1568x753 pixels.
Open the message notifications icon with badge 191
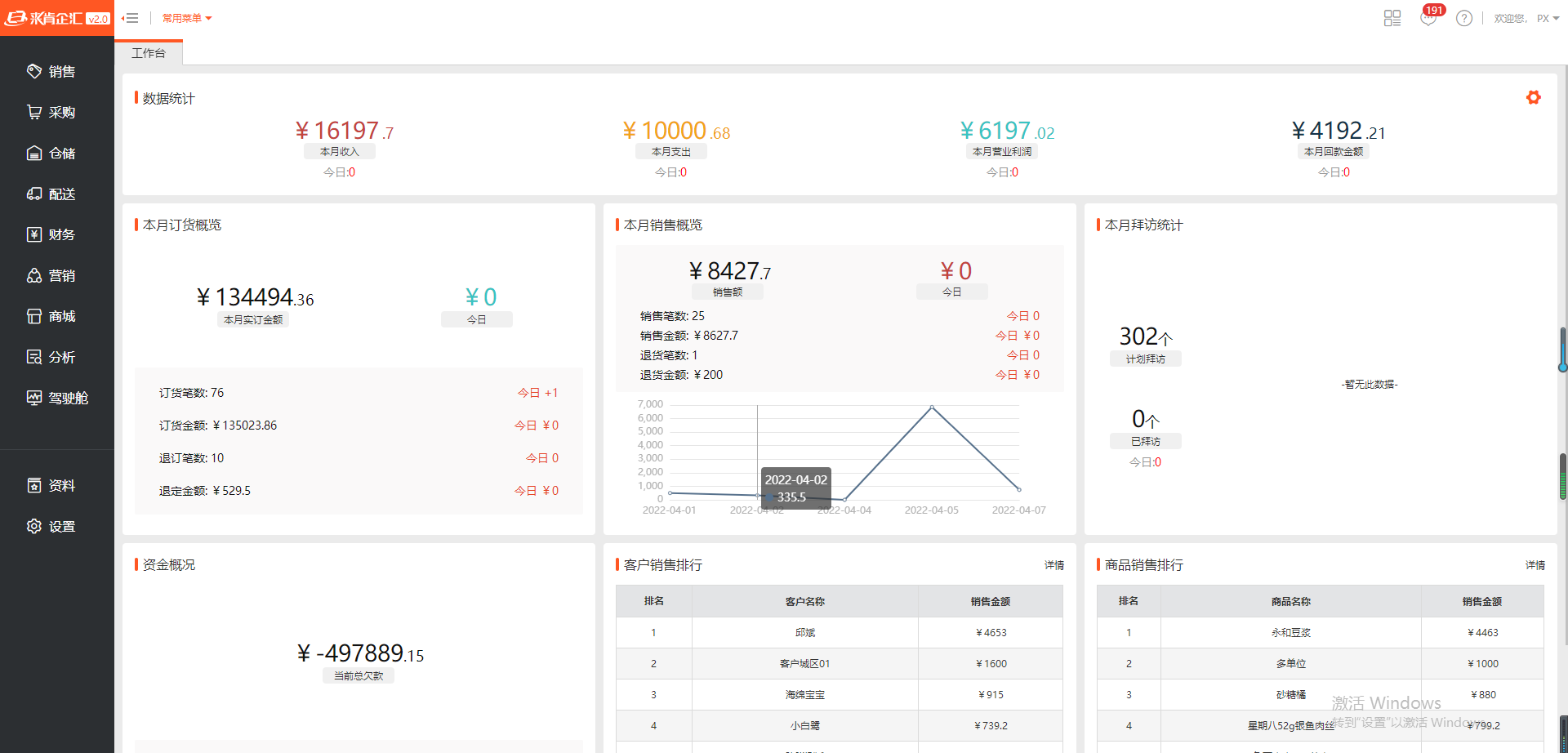coord(1428,18)
